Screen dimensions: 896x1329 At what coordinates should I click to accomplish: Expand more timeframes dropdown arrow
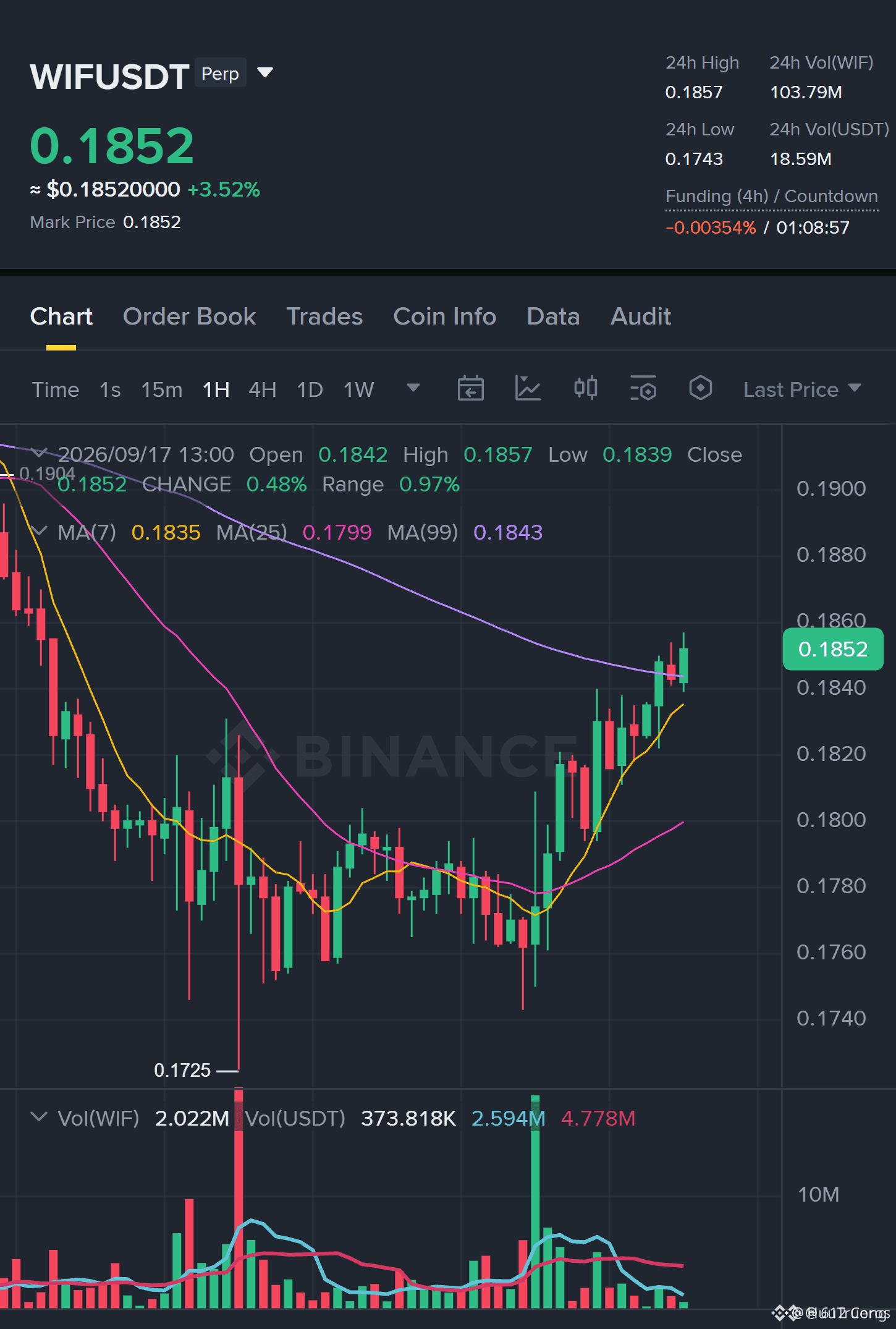(413, 388)
